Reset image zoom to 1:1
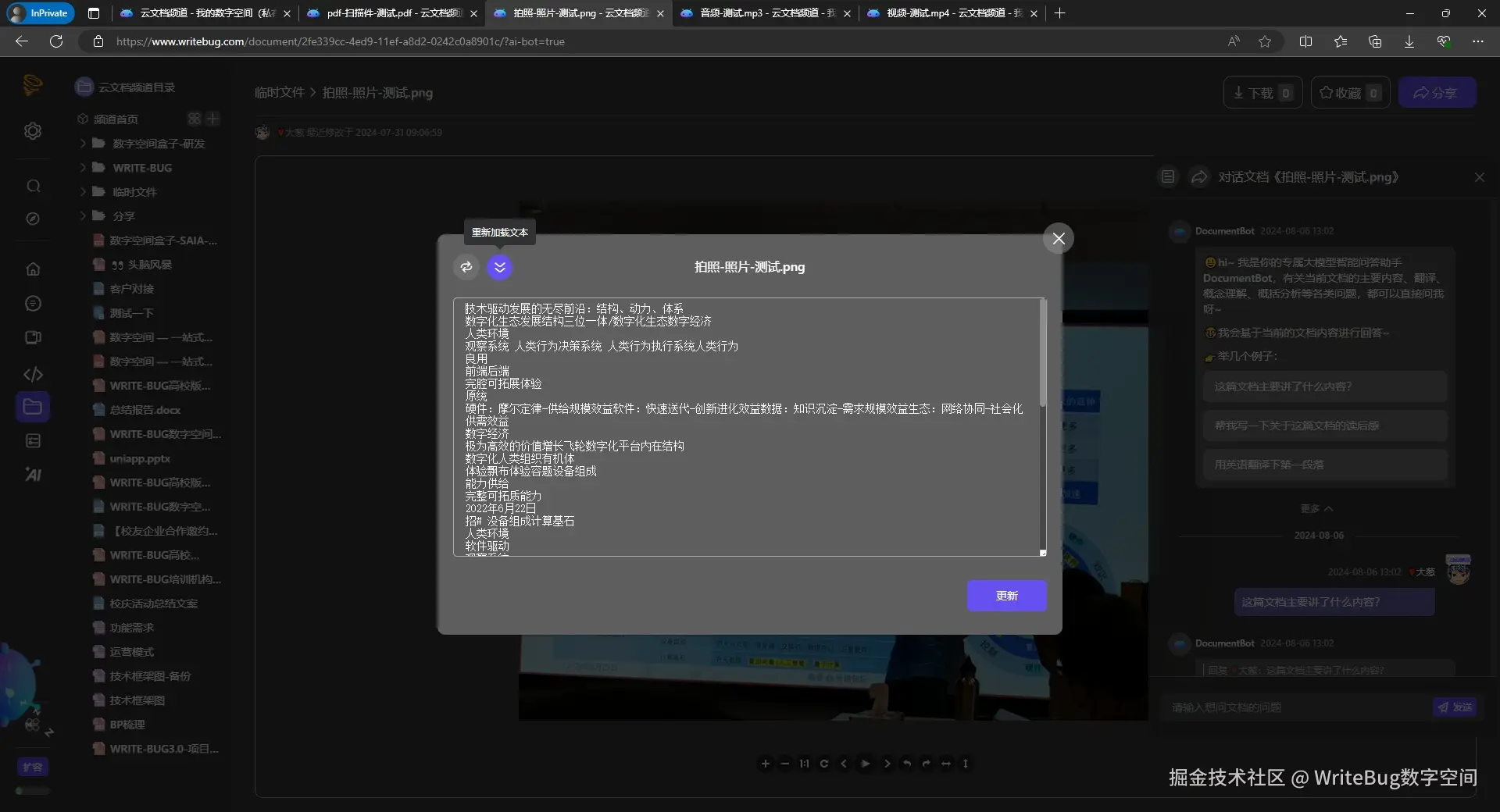 tap(804, 764)
